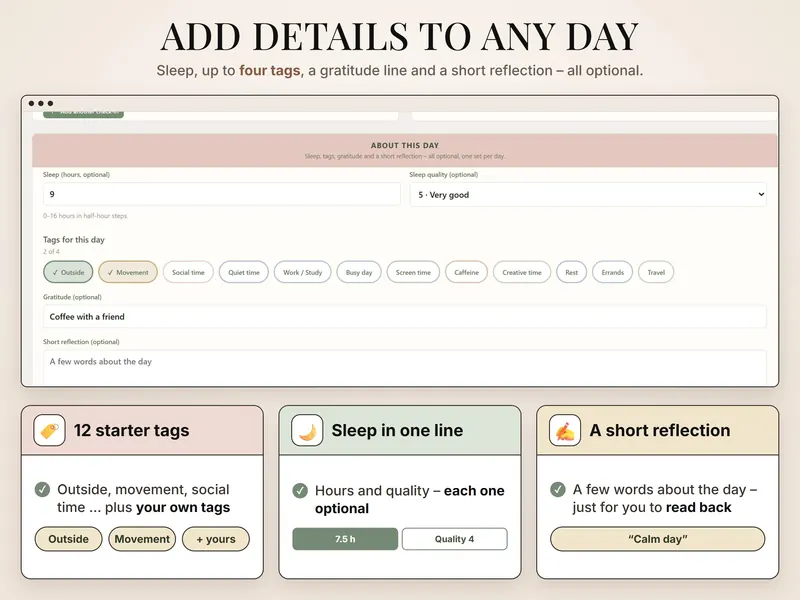Click the 7.5 h sleep bar
The image size is (800, 600).
pyautogui.click(x=345, y=539)
